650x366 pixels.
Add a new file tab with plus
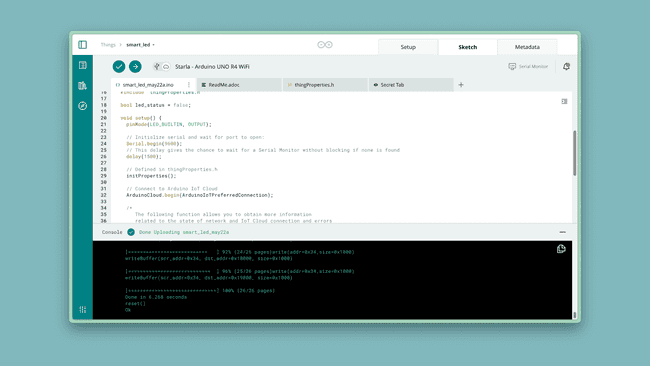[461, 85]
